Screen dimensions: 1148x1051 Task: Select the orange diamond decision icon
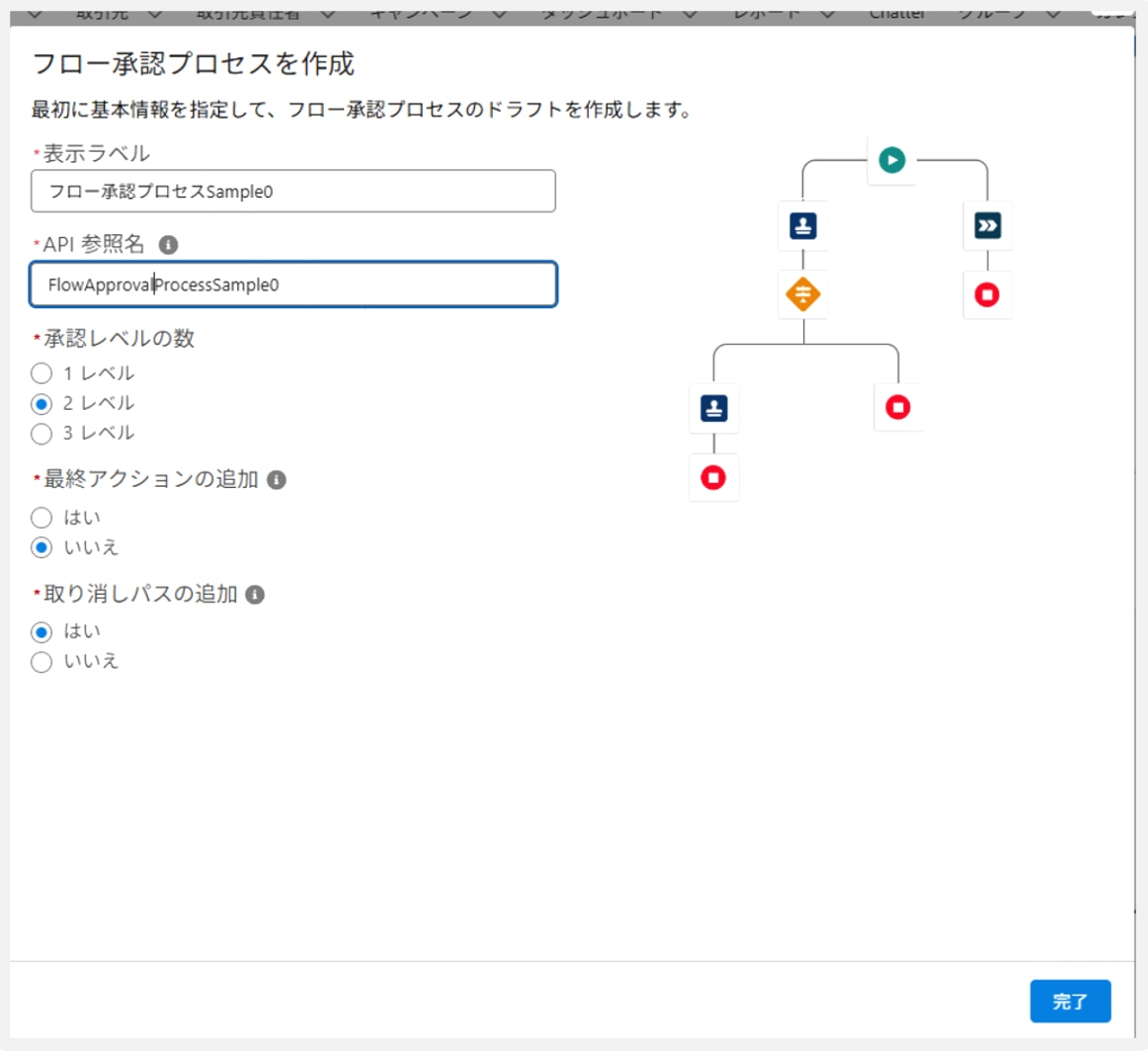tap(802, 294)
